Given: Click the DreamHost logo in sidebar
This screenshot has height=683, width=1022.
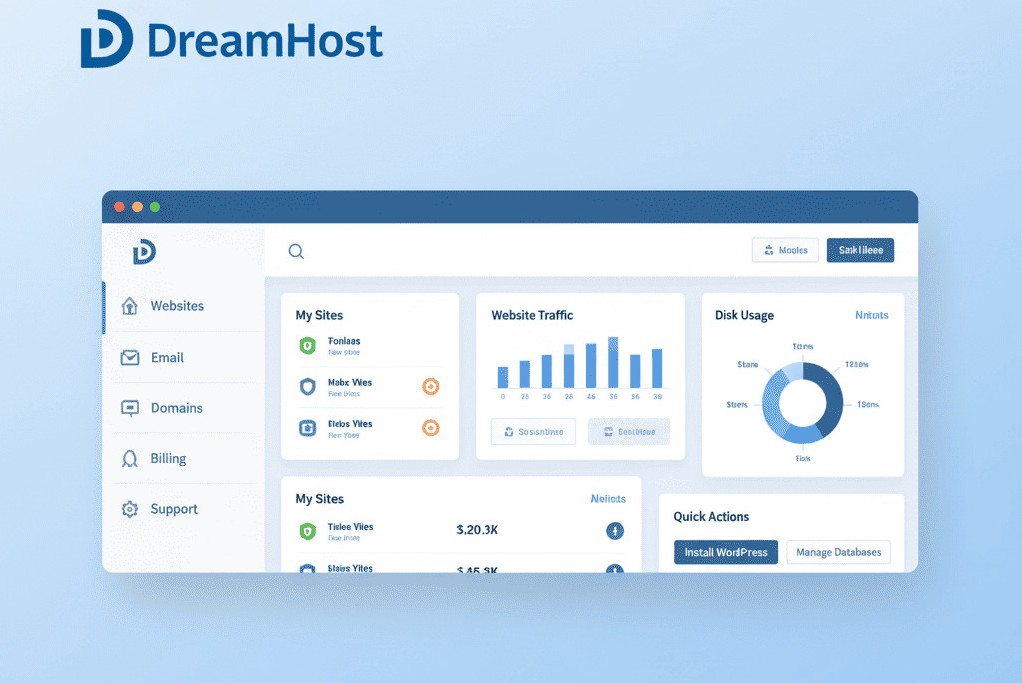Looking at the screenshot, I should tap(144, 252).
